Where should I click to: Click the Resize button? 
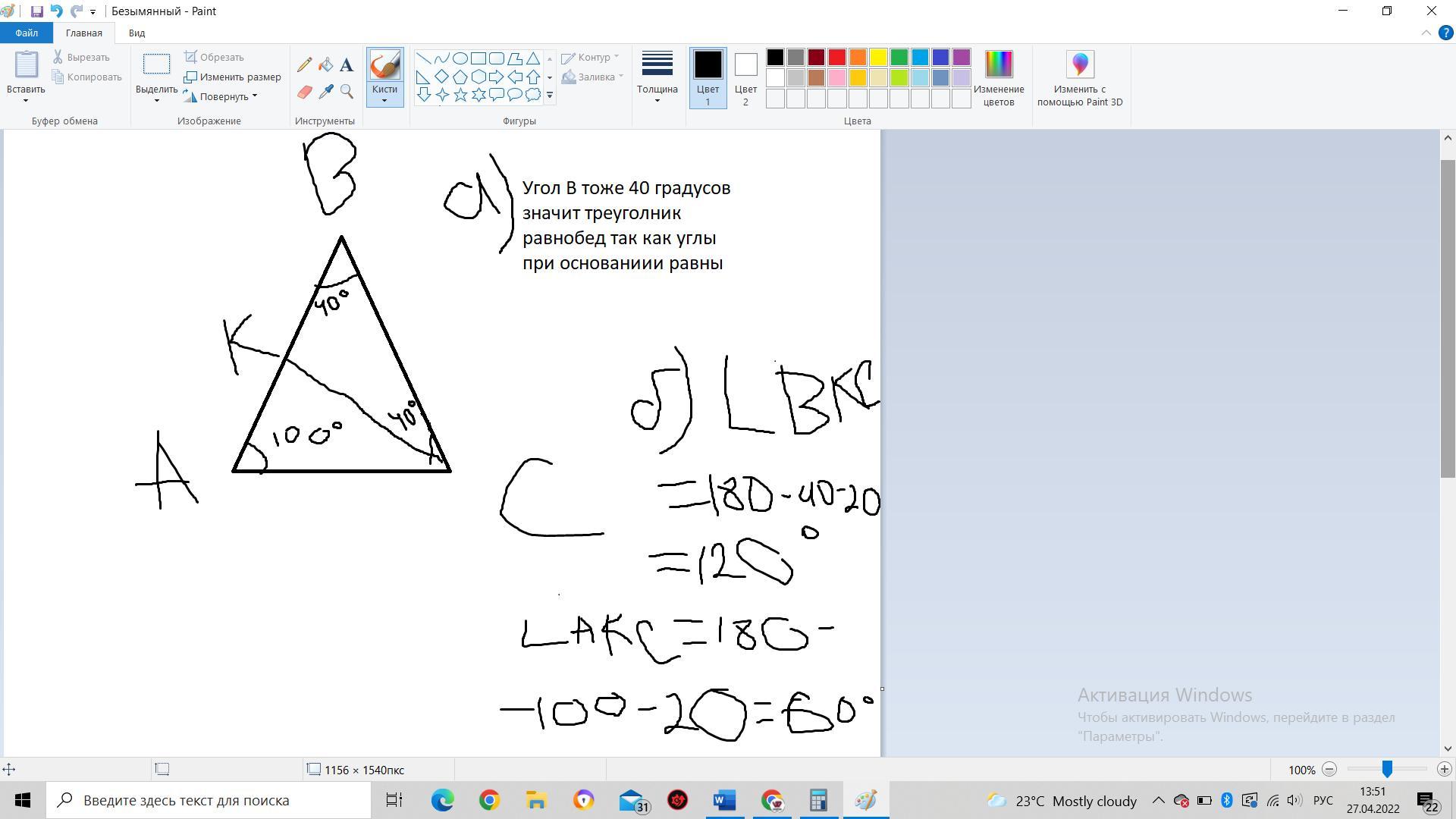pyautogui.click(x=232, y=77)
